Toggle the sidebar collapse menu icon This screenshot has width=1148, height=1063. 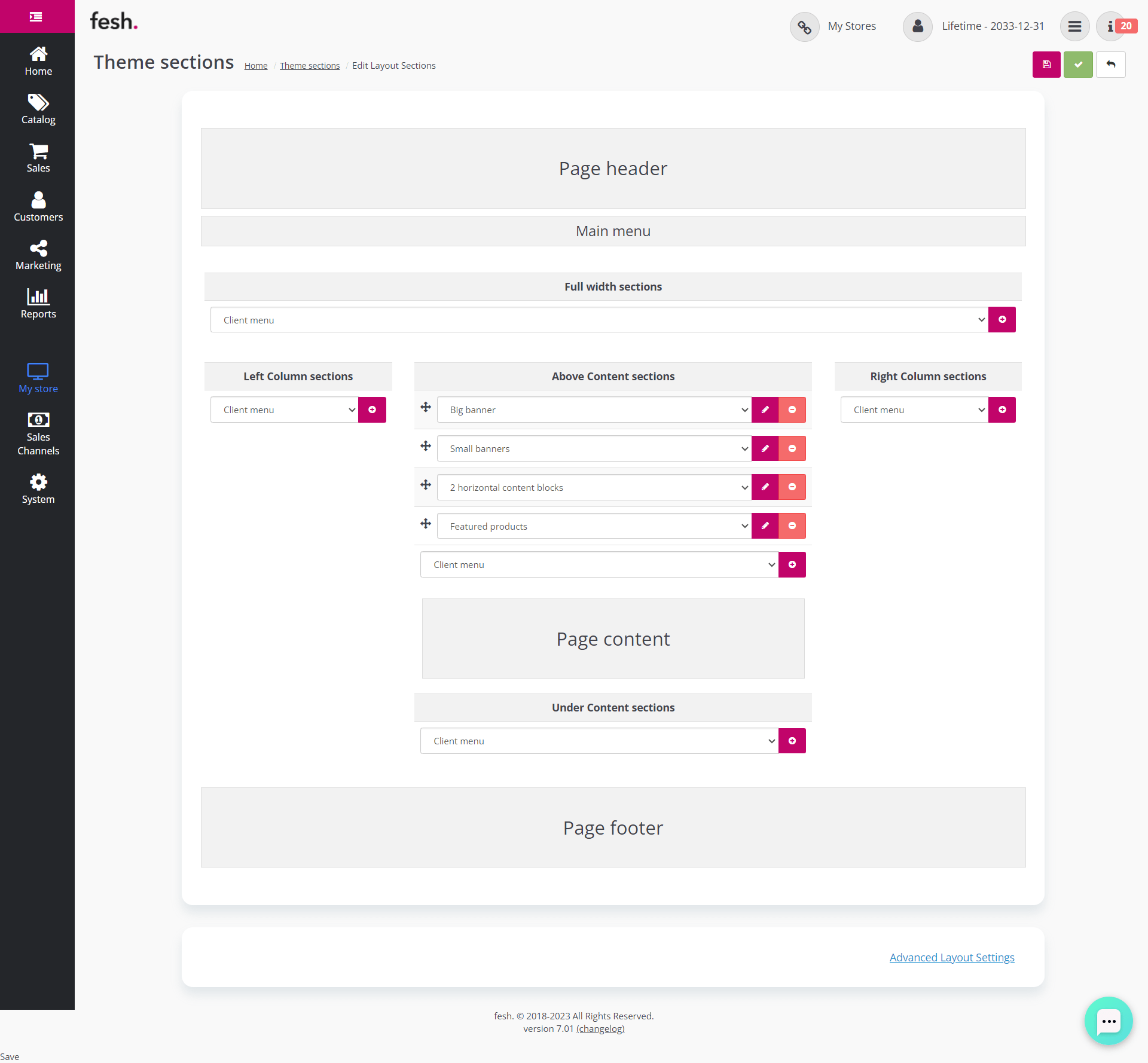(x=36, y=17)
